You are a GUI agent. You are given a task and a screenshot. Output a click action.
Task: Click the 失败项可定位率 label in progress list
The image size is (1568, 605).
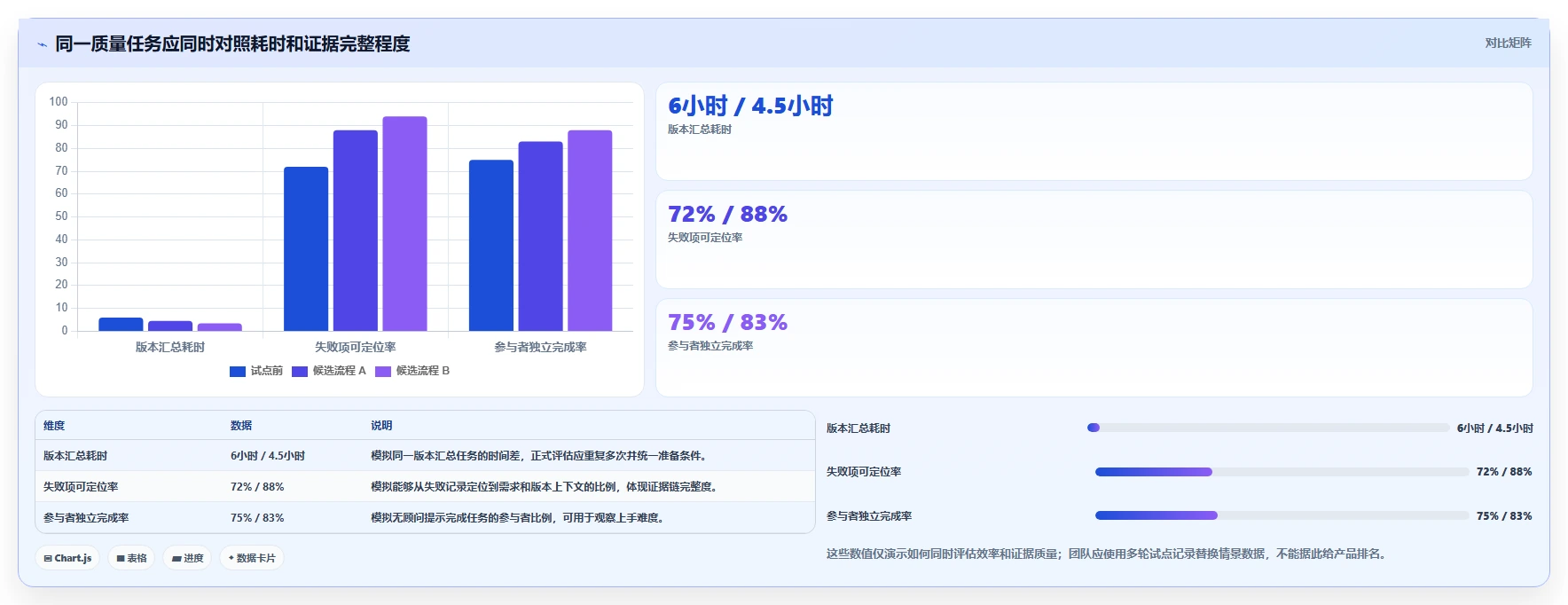(864, 472)
